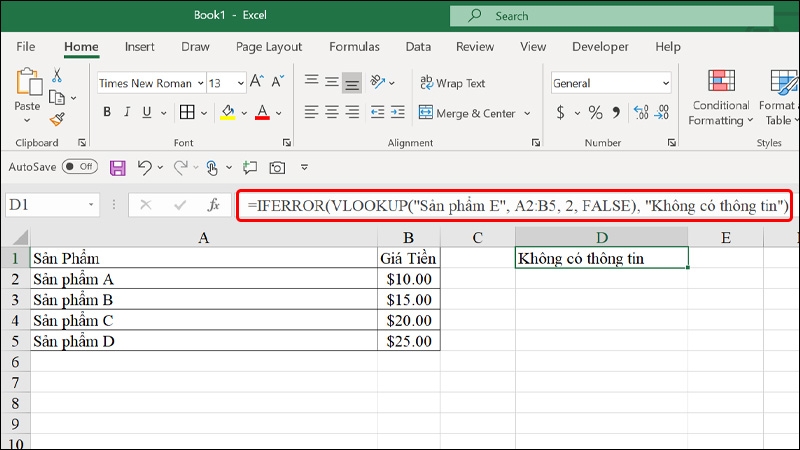Open the font name dropdown
800x450 pixels.
pyautogui.click(x=201, y=83)
